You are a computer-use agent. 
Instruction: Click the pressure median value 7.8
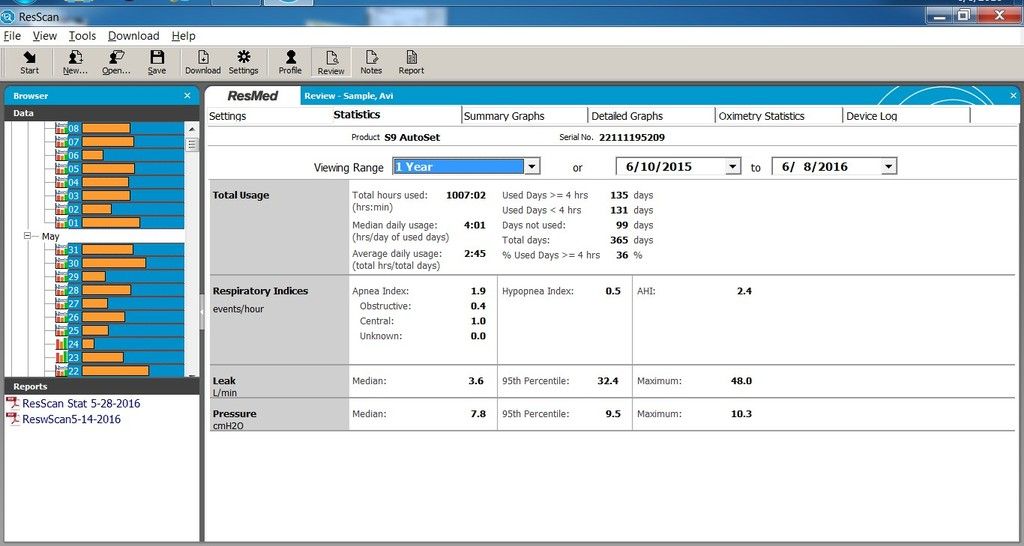[478, 414]
